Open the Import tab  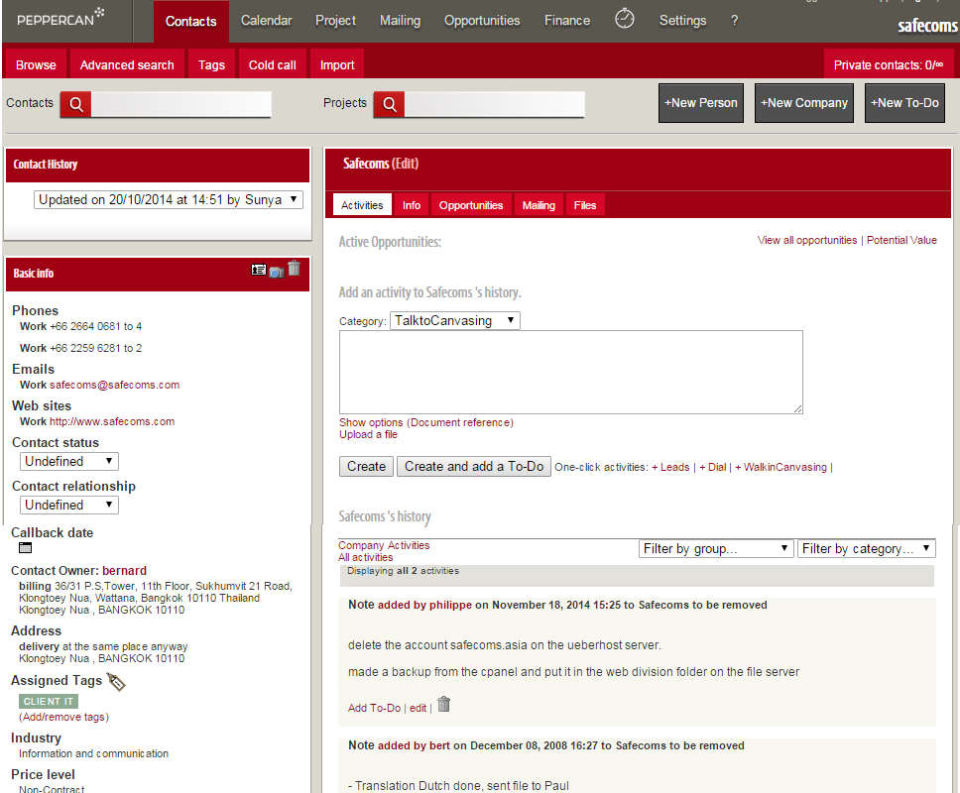tap(337, 64)
